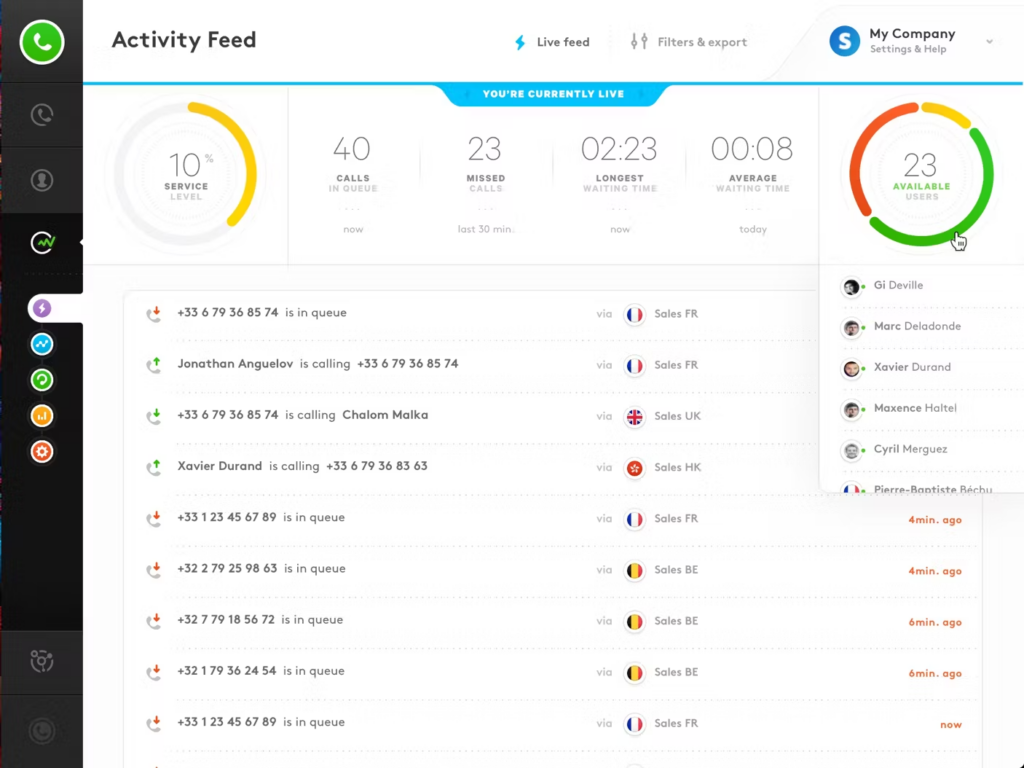The width and height of the screenshot is (1024, 768).
Task: Select the orange bar chart sidebar icon
Action: [42, 416]
